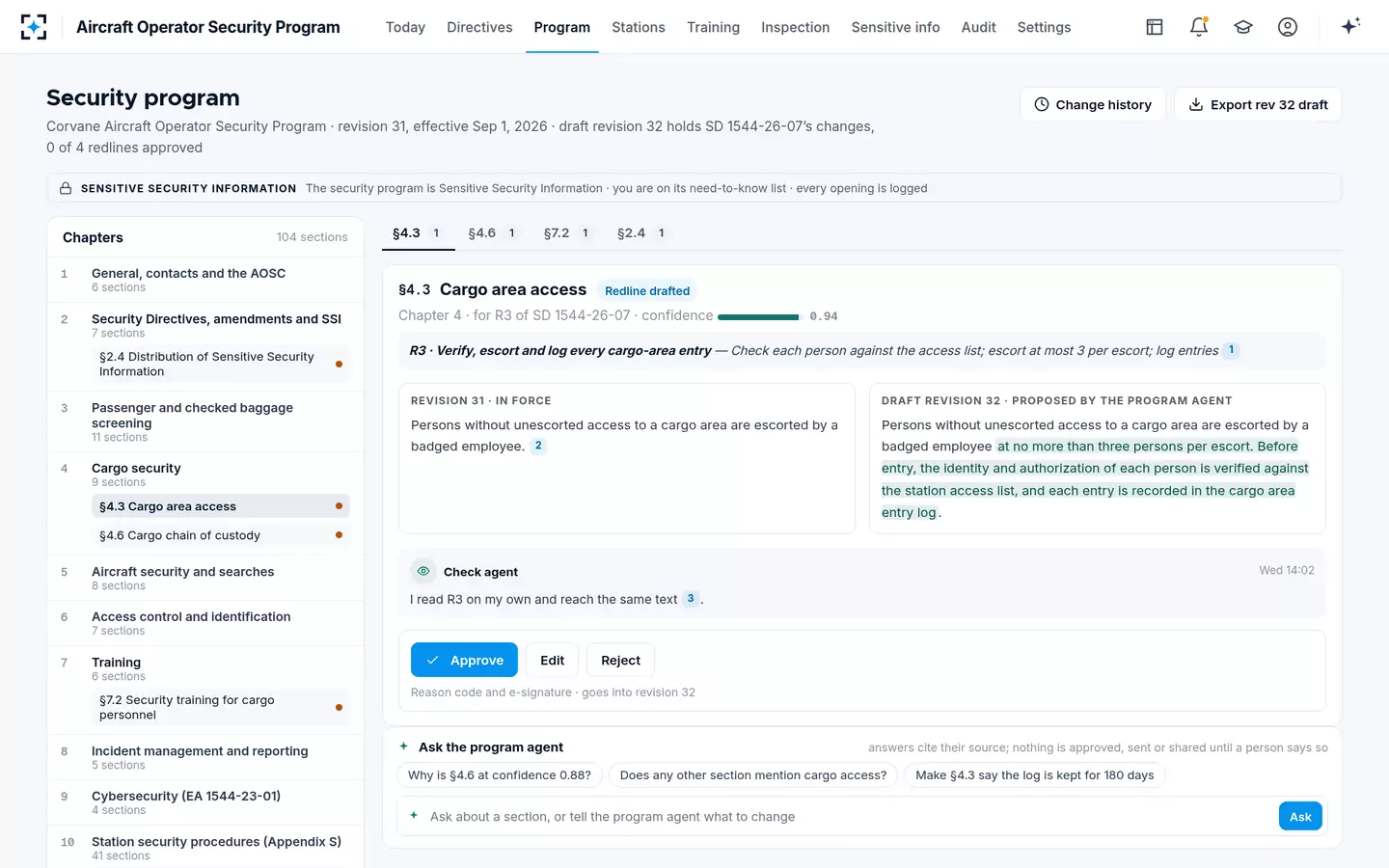Open the Inspection nav item
This screenshot has width=1389, height=868.
[795, 27]
